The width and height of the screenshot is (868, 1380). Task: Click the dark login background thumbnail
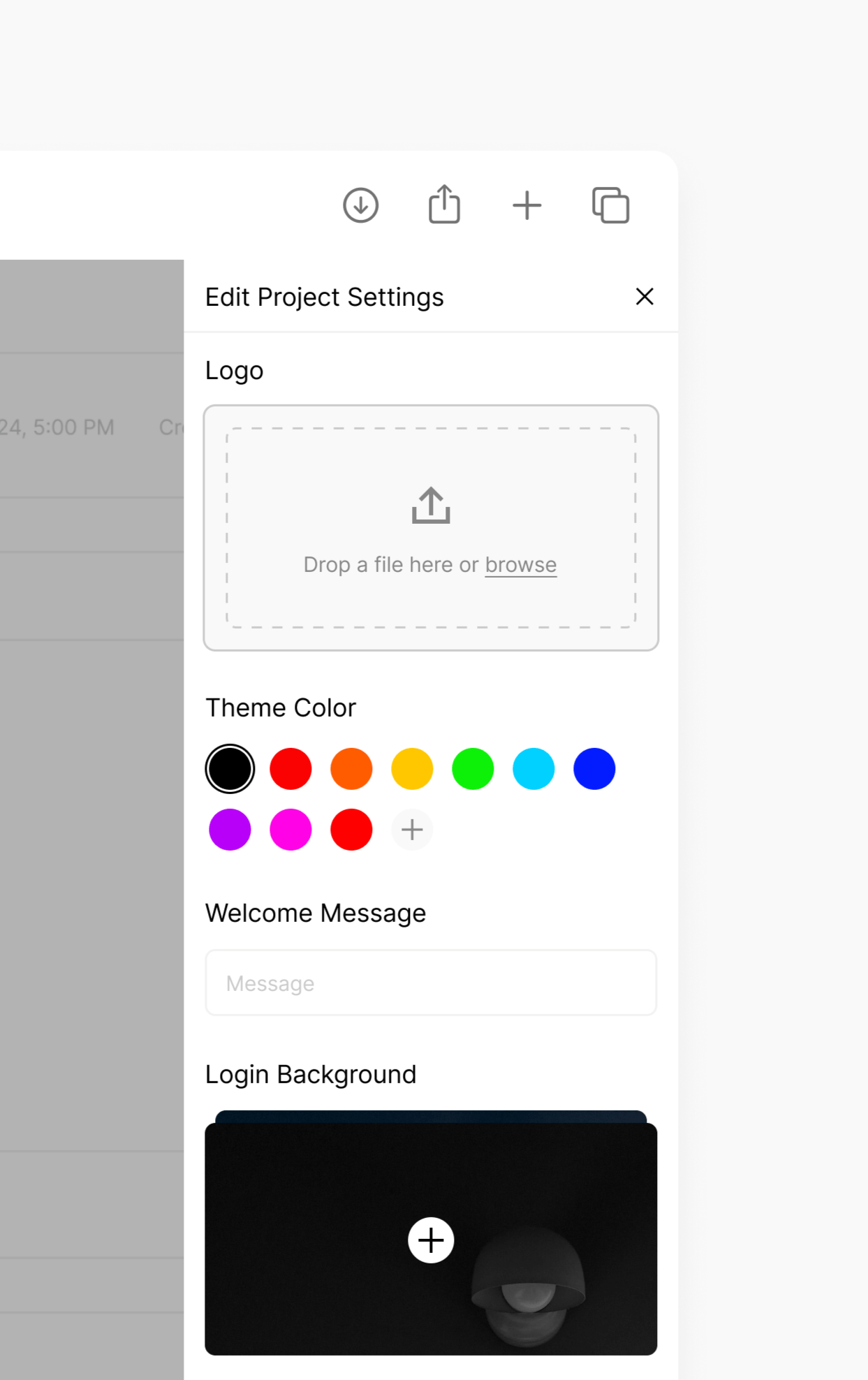coord(431,1239)
